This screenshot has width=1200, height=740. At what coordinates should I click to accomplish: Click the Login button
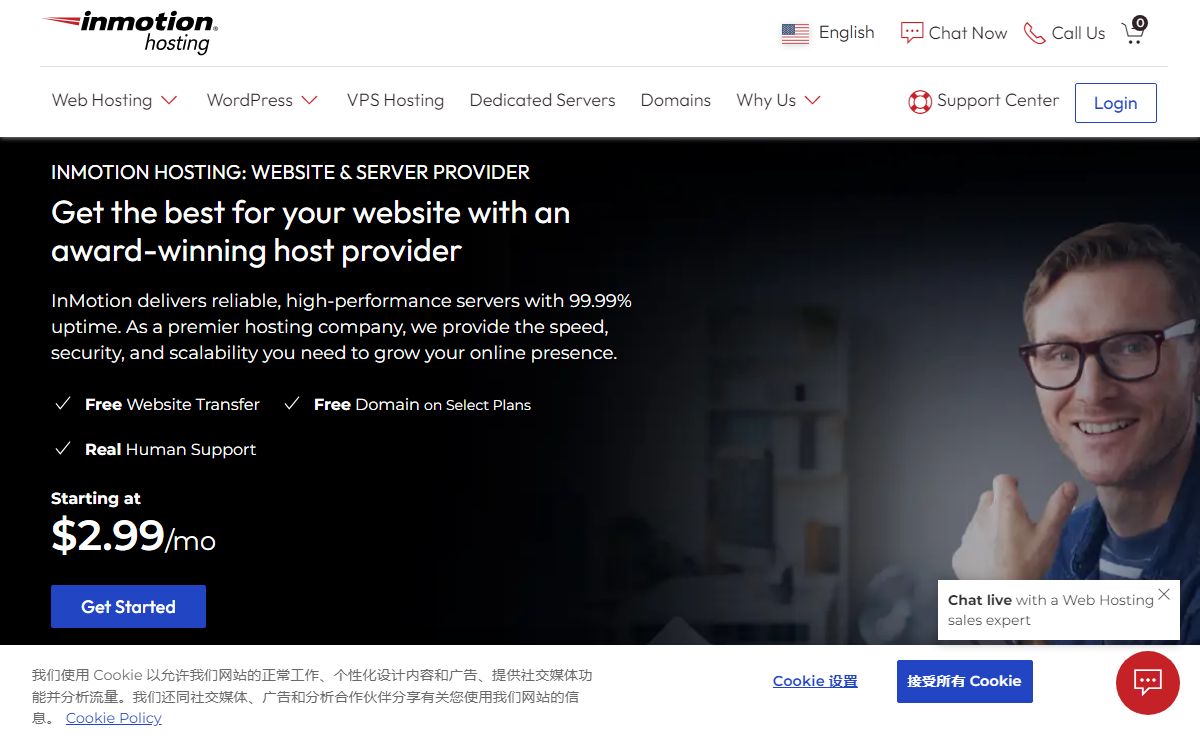(1115, 103)
